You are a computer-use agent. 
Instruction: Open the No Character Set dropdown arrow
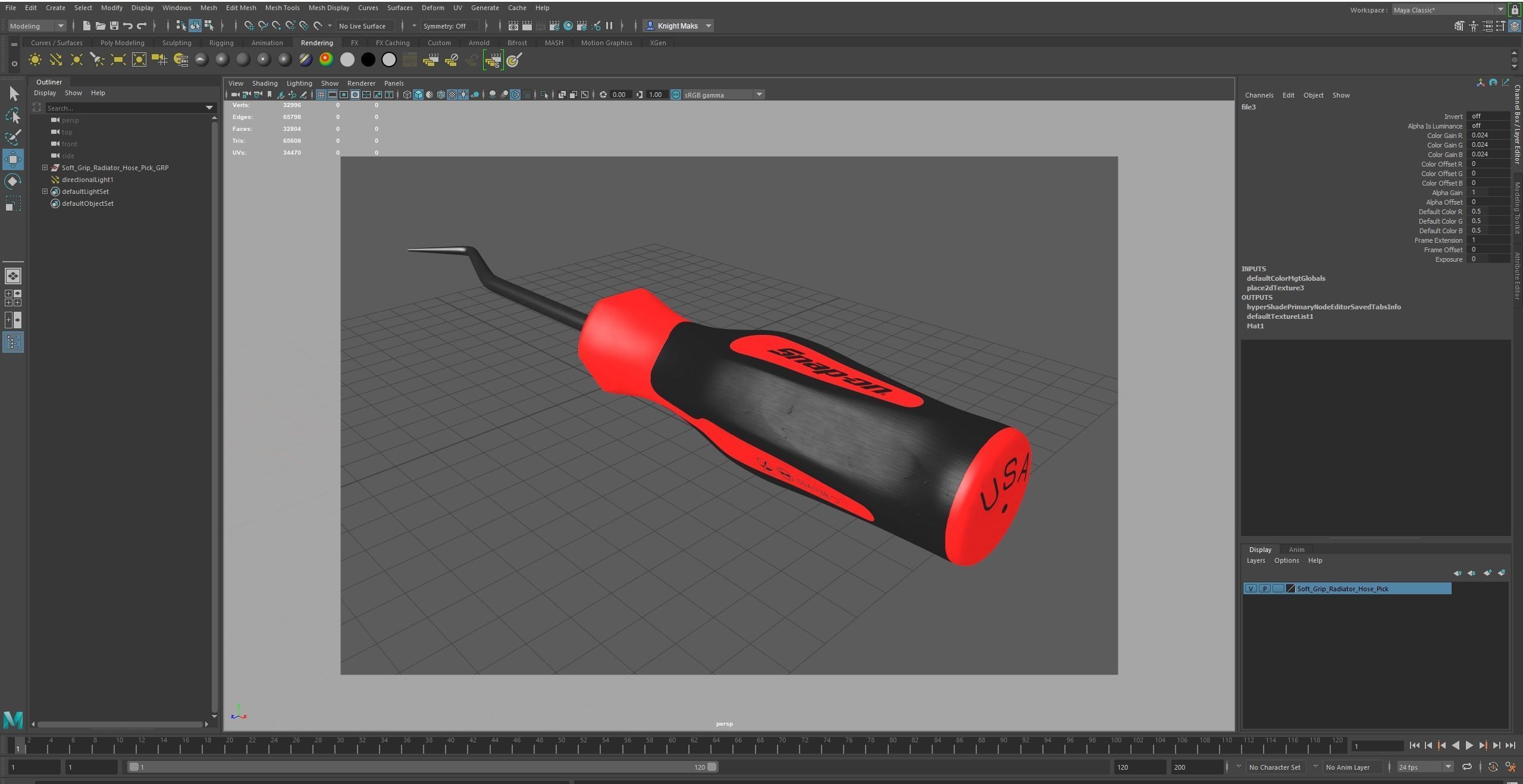1239,767
